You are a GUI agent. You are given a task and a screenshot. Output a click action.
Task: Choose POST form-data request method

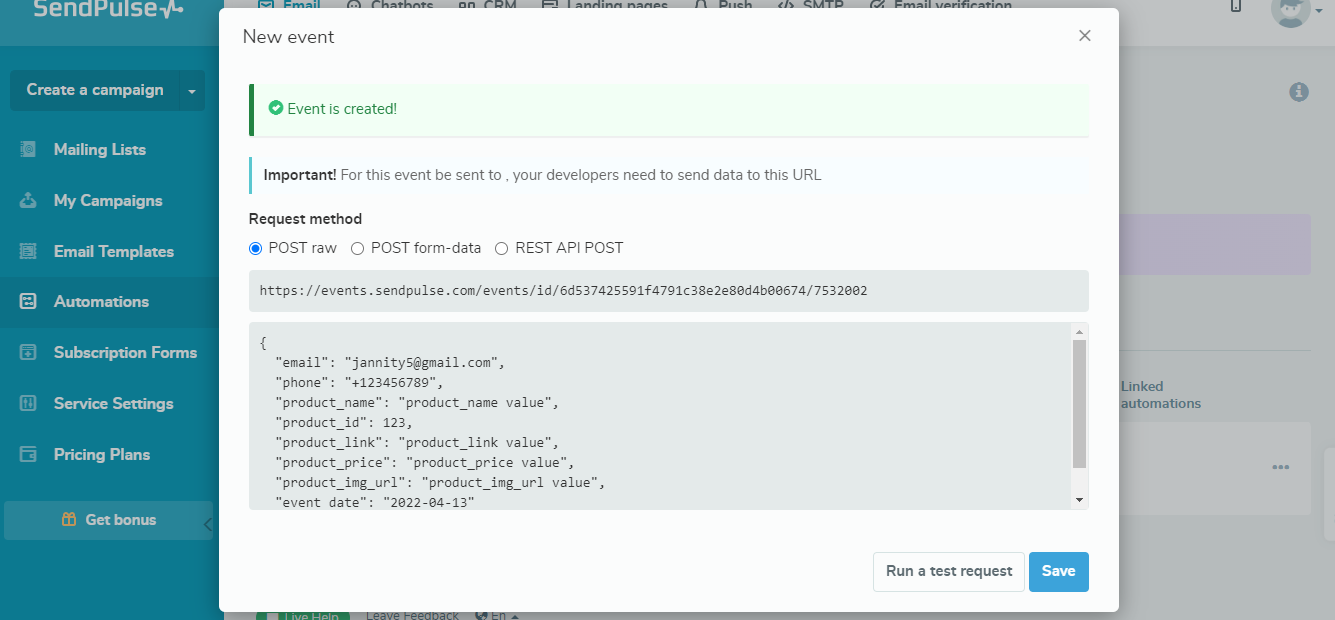coord(357,247)
